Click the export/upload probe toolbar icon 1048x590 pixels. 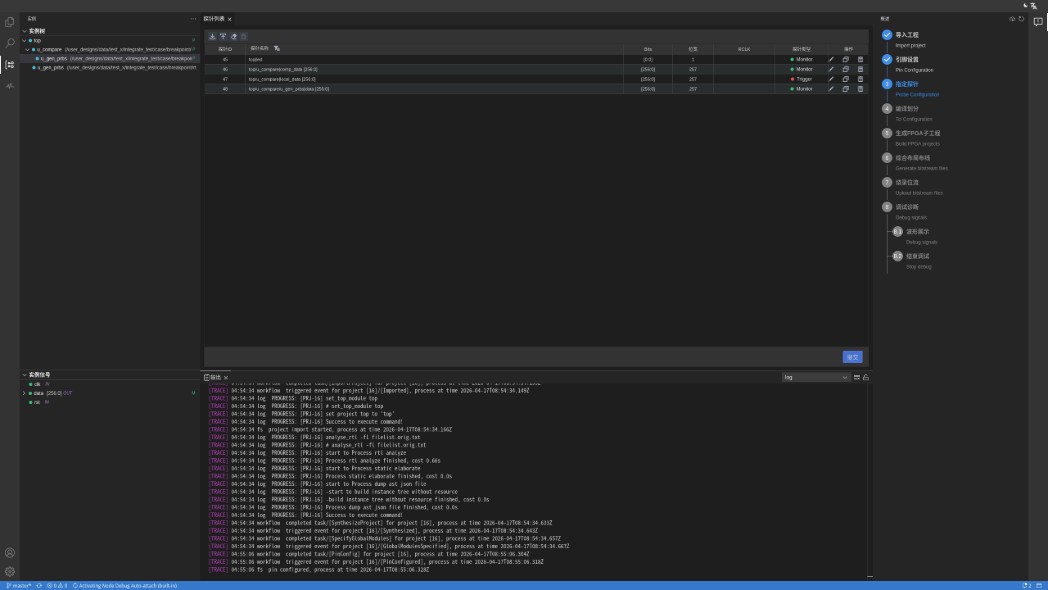tap(223, 37)
